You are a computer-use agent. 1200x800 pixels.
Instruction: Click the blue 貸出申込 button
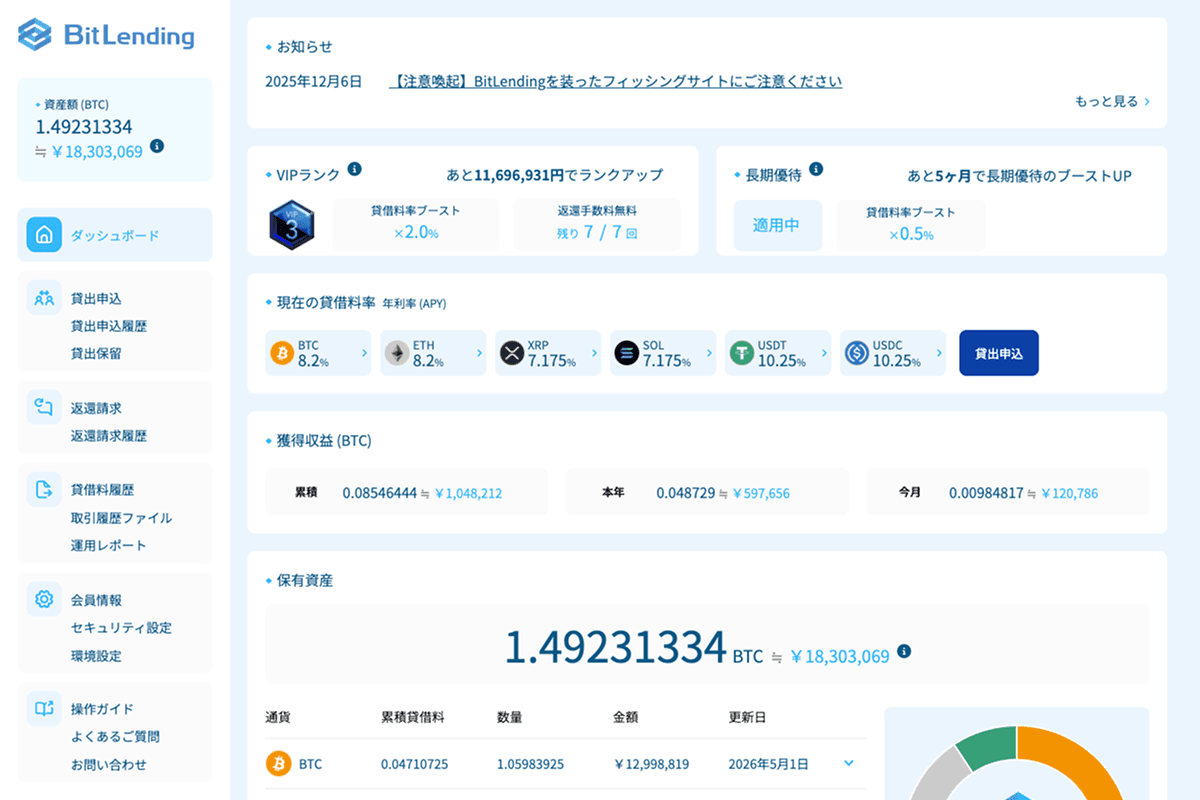click(x=999, y=353)
